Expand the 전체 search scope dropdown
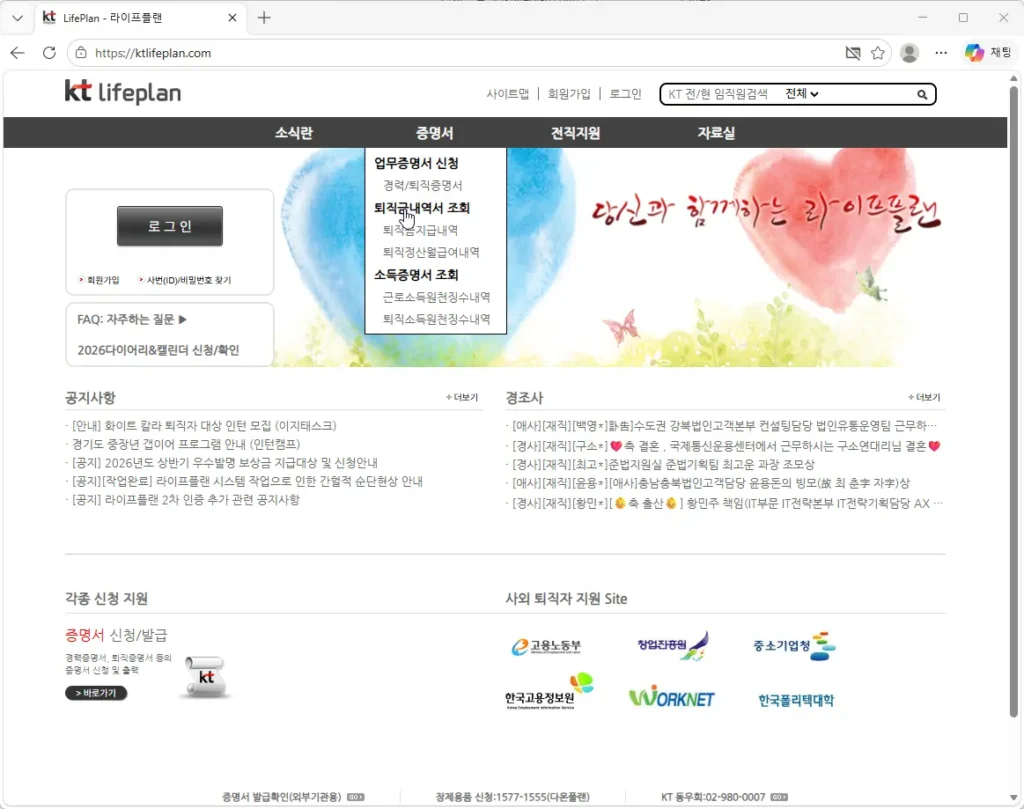 [801, 94]
